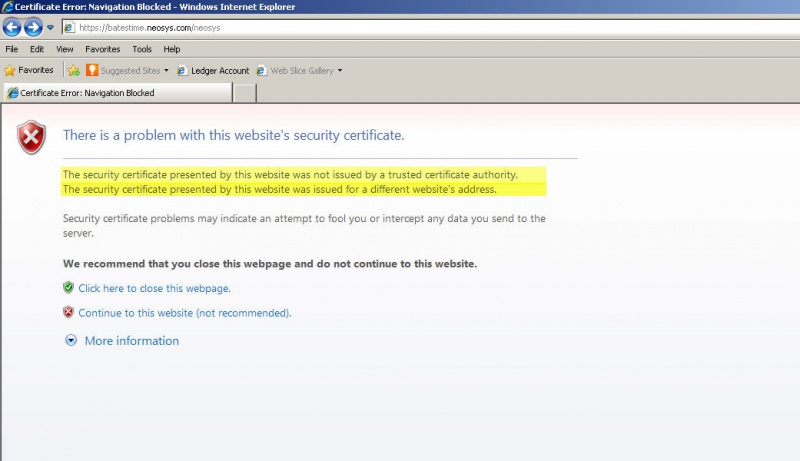The image size is (800, 461).
Task: Click the Add to Favorites Bar icon
Action: point(74,70)
